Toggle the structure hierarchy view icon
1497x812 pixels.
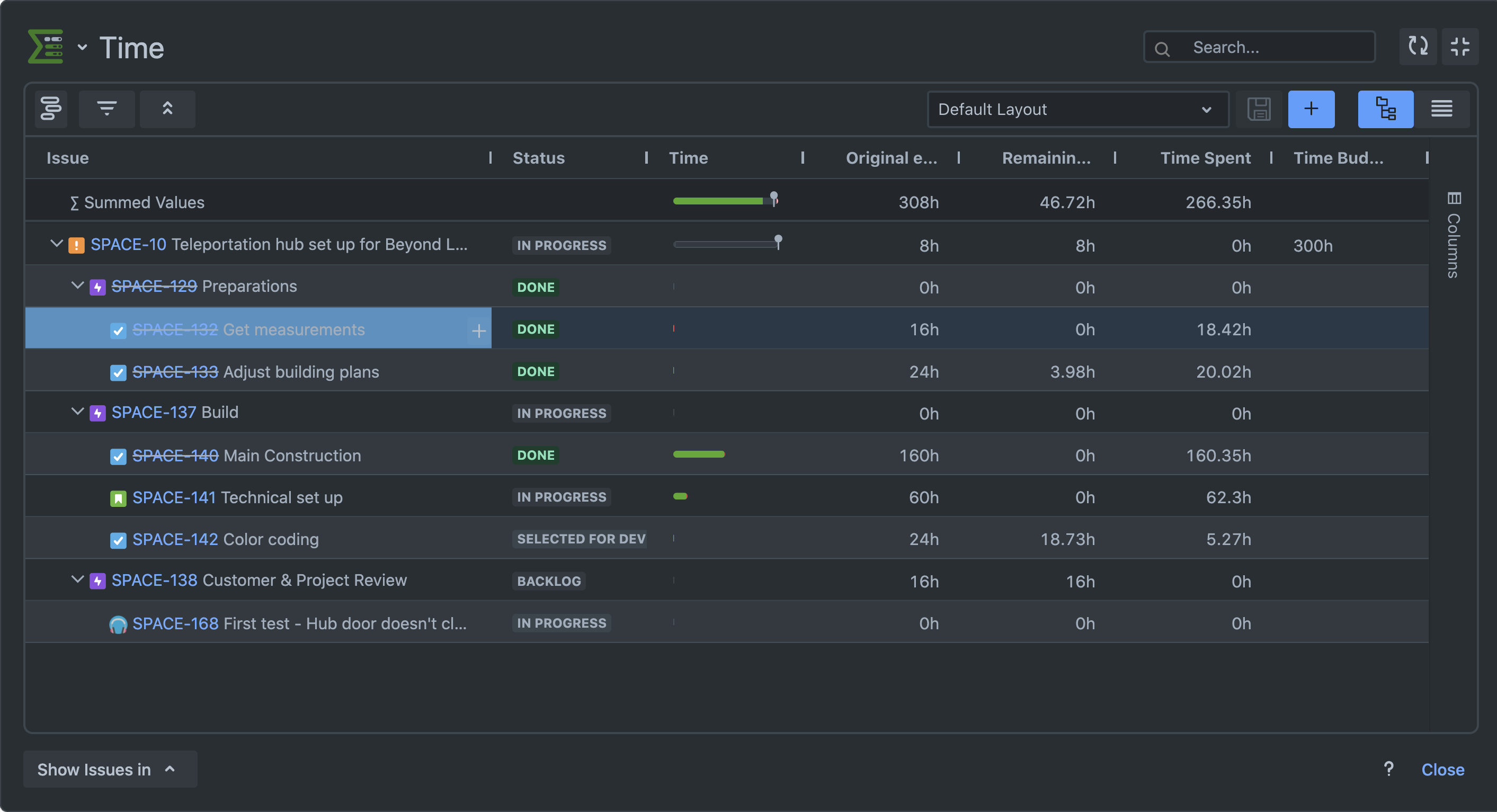[1385, 109]
